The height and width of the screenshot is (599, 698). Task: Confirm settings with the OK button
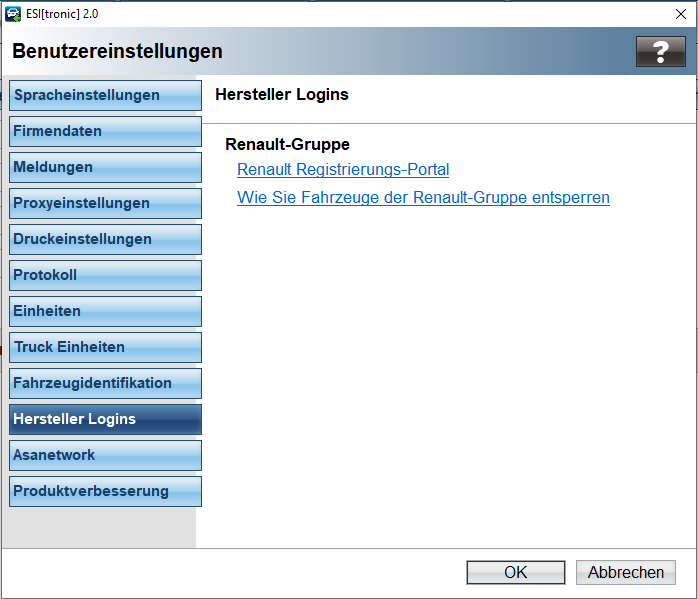pyautogui.click(x=515, y=572)
